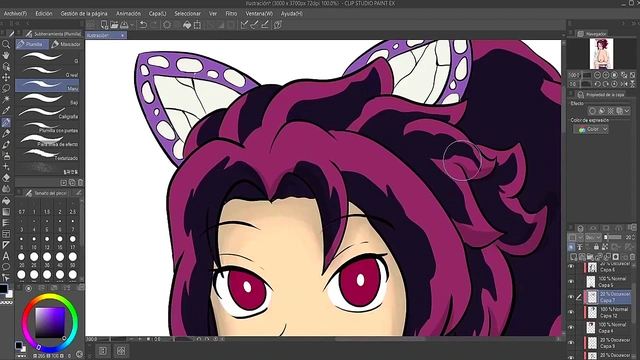Hide layer Capa 12 with its eye icon
640x360 pixels.
571,312
